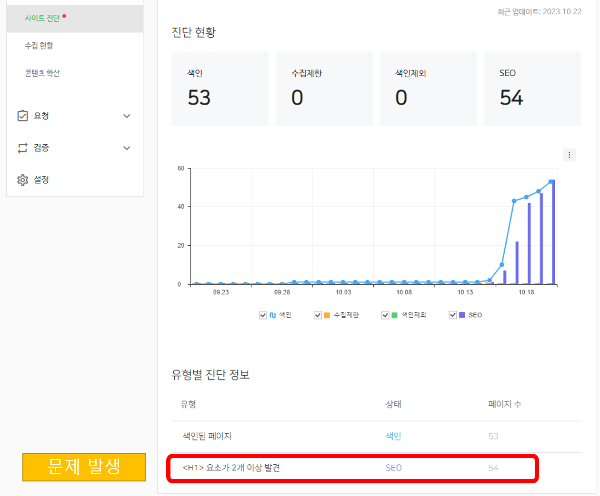Click the 최근 업데이트 date text
Image resolution: width=600 pixels, height=496 pixels.
click(540, 12)
